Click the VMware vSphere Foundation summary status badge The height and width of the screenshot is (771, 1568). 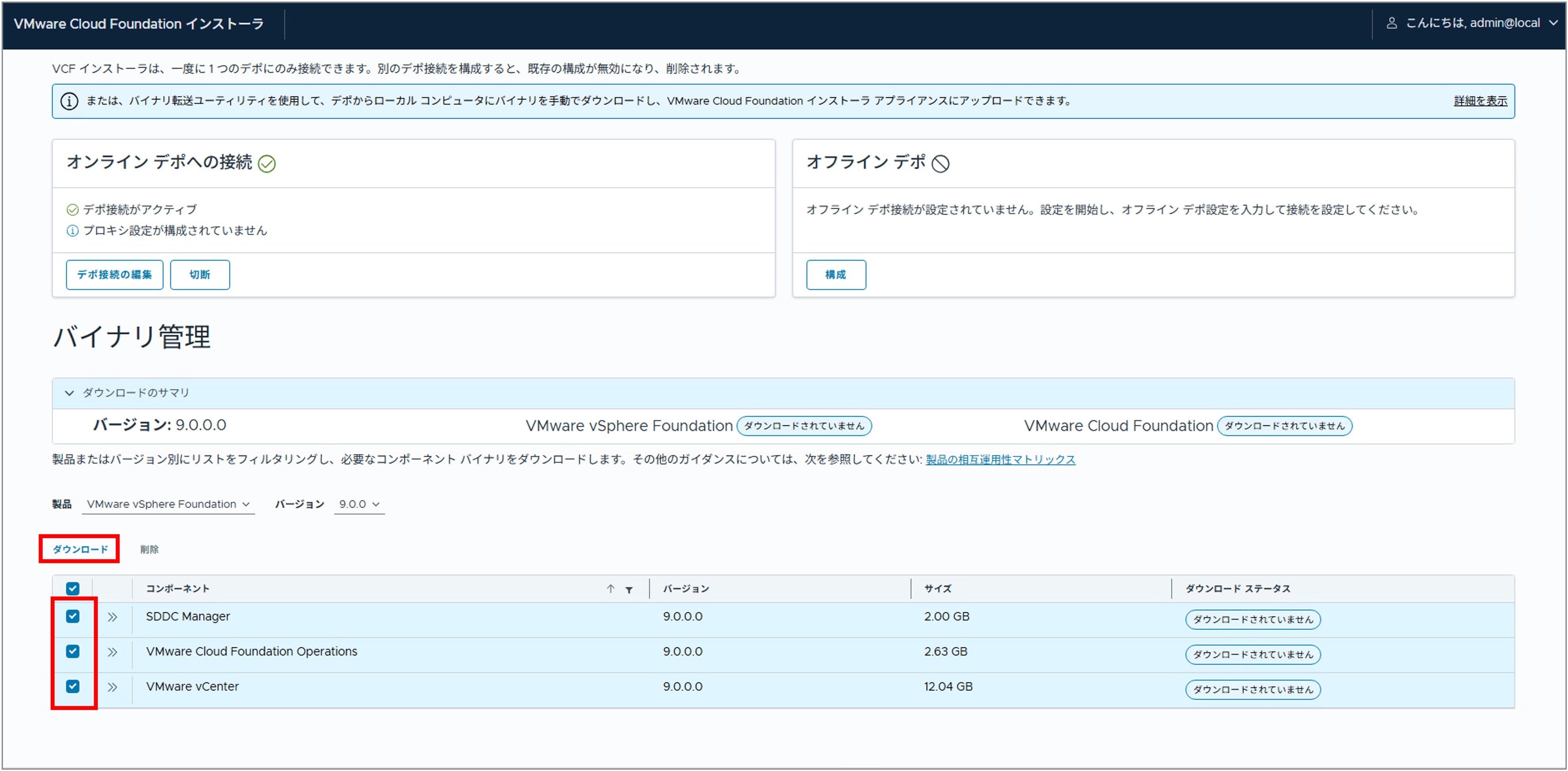tap(804, 426)
